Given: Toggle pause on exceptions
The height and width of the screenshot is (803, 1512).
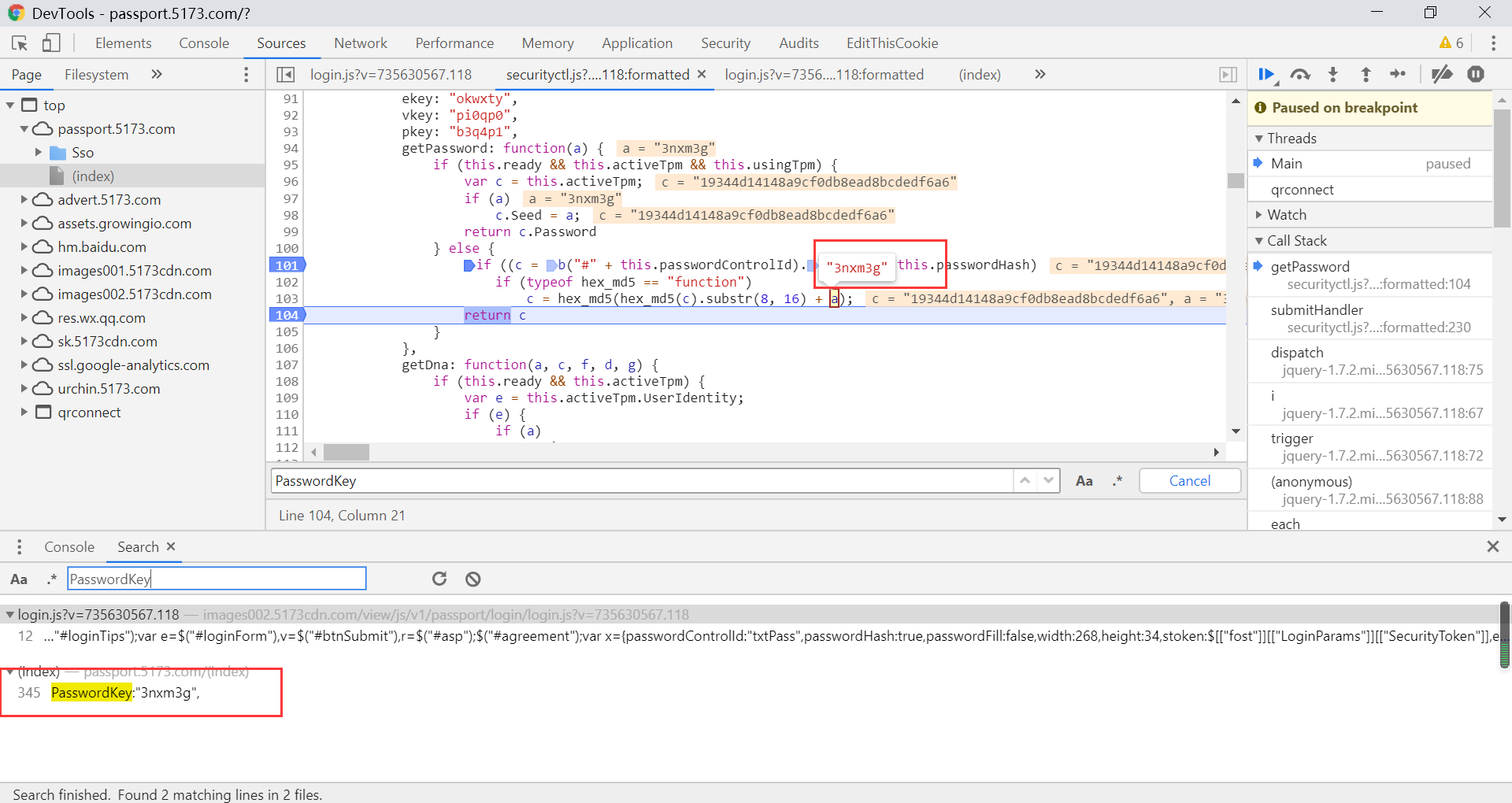Looking at the screenshot, I should pyautogui.click(x=1476, y=74).
